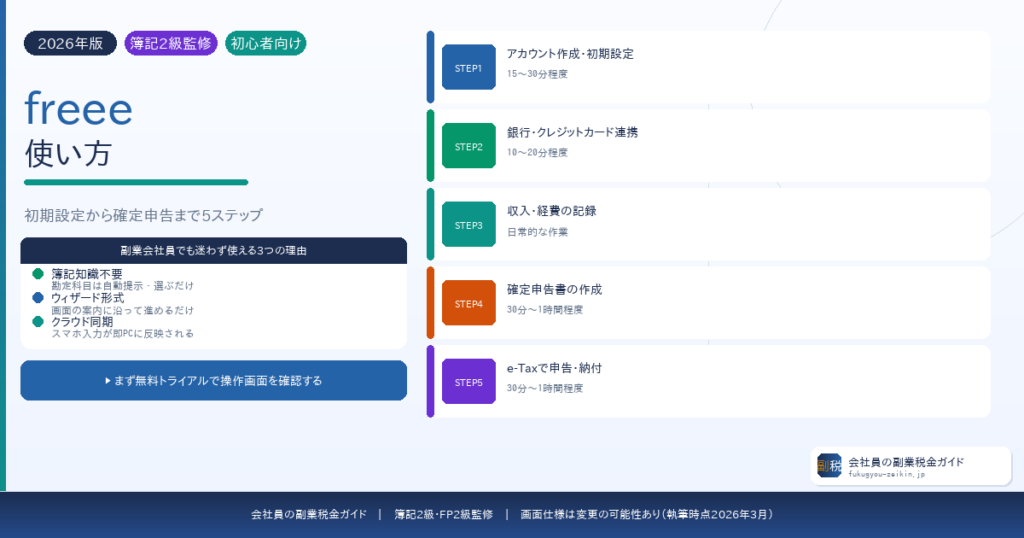Click the 日常的な作業 note
This screenshot has width=1024, height=538.
click(537, 232)
